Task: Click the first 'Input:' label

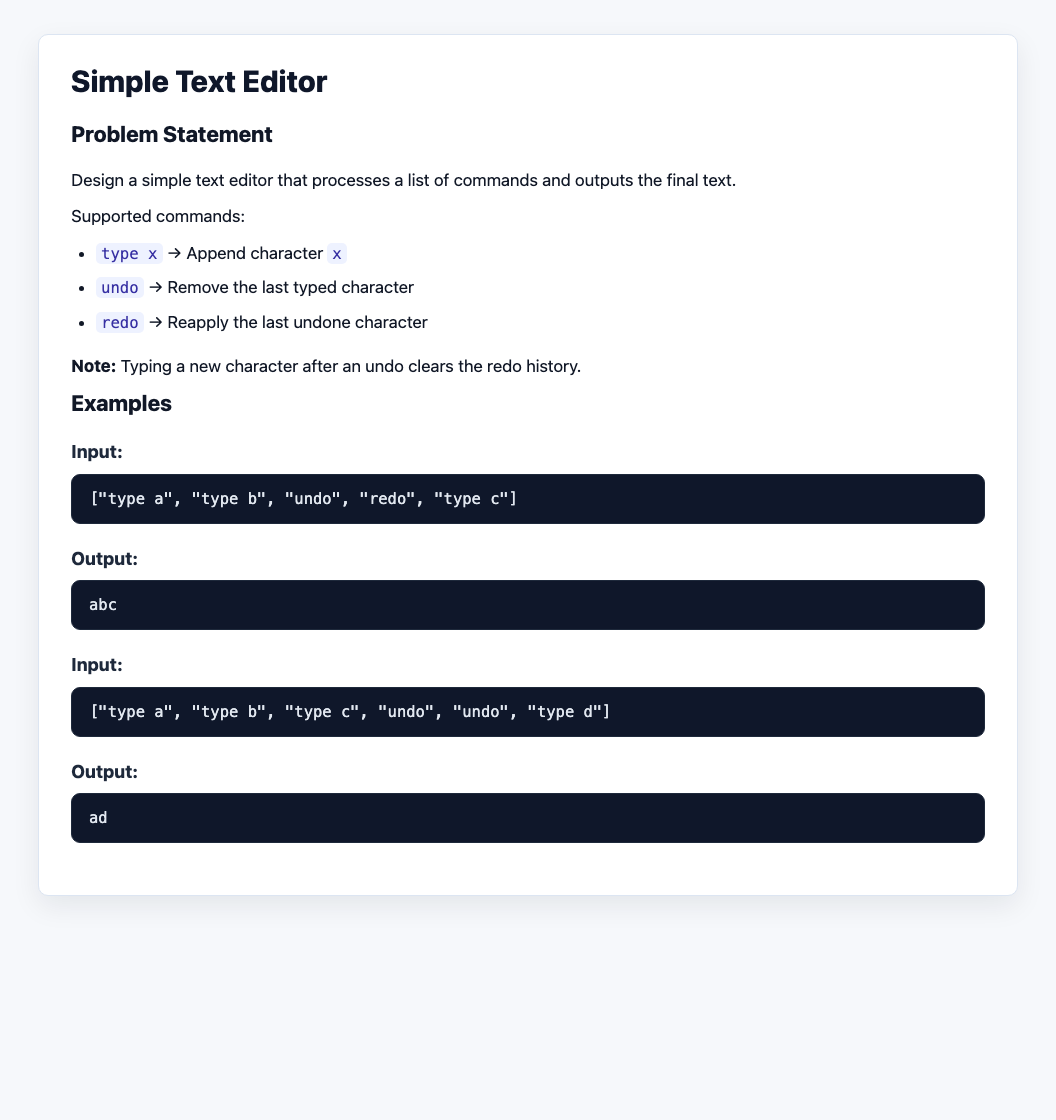Action: (x=96, y=452)
